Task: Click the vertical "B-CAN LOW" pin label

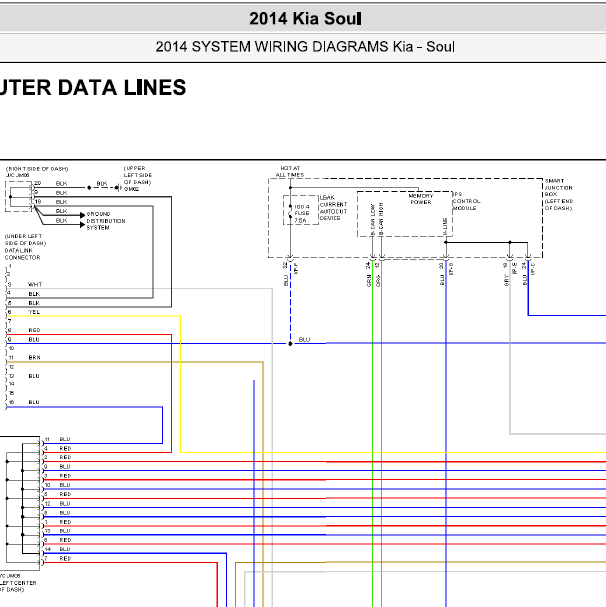Action: (x=373, y=219)
